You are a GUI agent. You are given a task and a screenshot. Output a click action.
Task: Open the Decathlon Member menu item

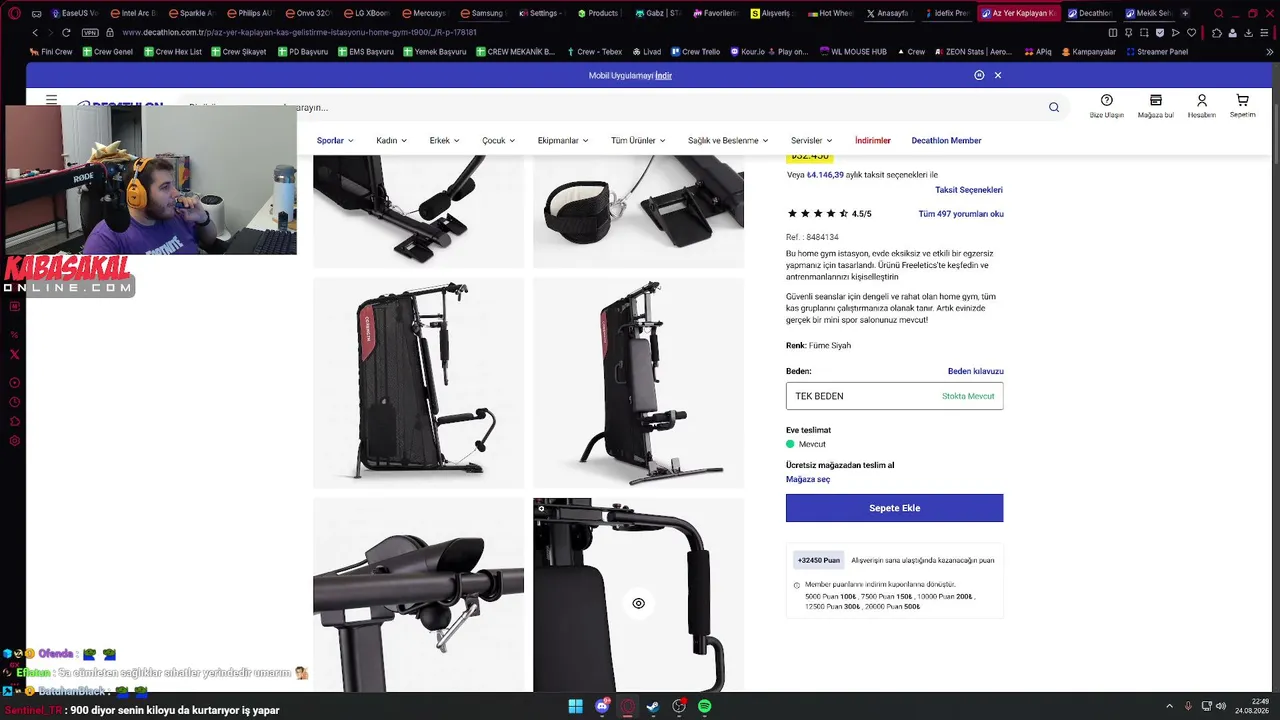coord(946,141)
